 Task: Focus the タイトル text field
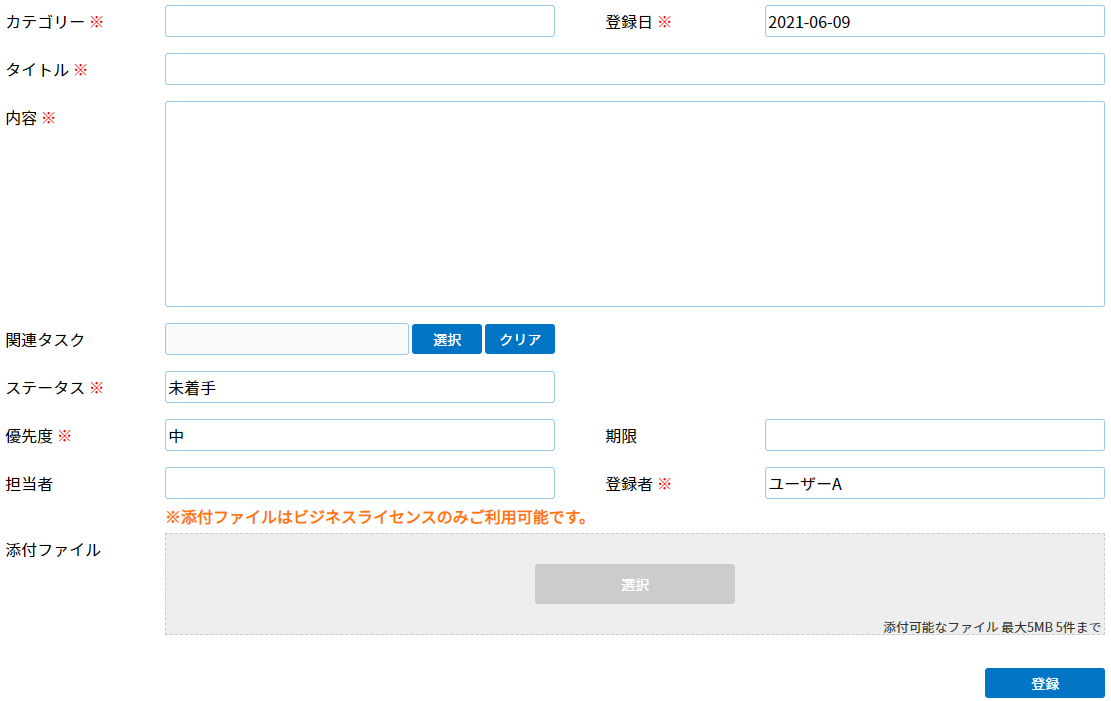click(634, 69)
